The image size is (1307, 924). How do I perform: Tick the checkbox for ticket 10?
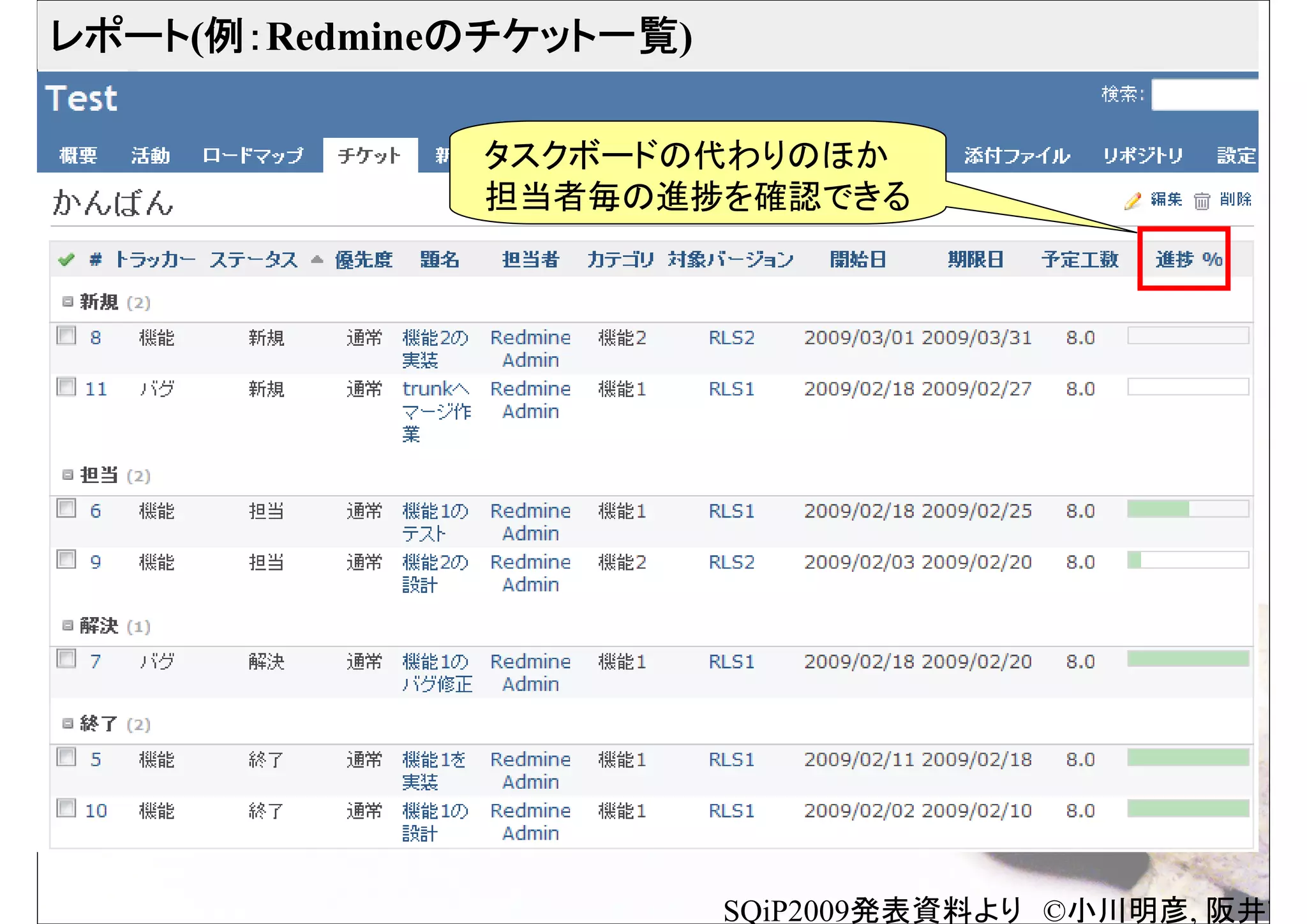pyautogui.click(x=66, y=807)
